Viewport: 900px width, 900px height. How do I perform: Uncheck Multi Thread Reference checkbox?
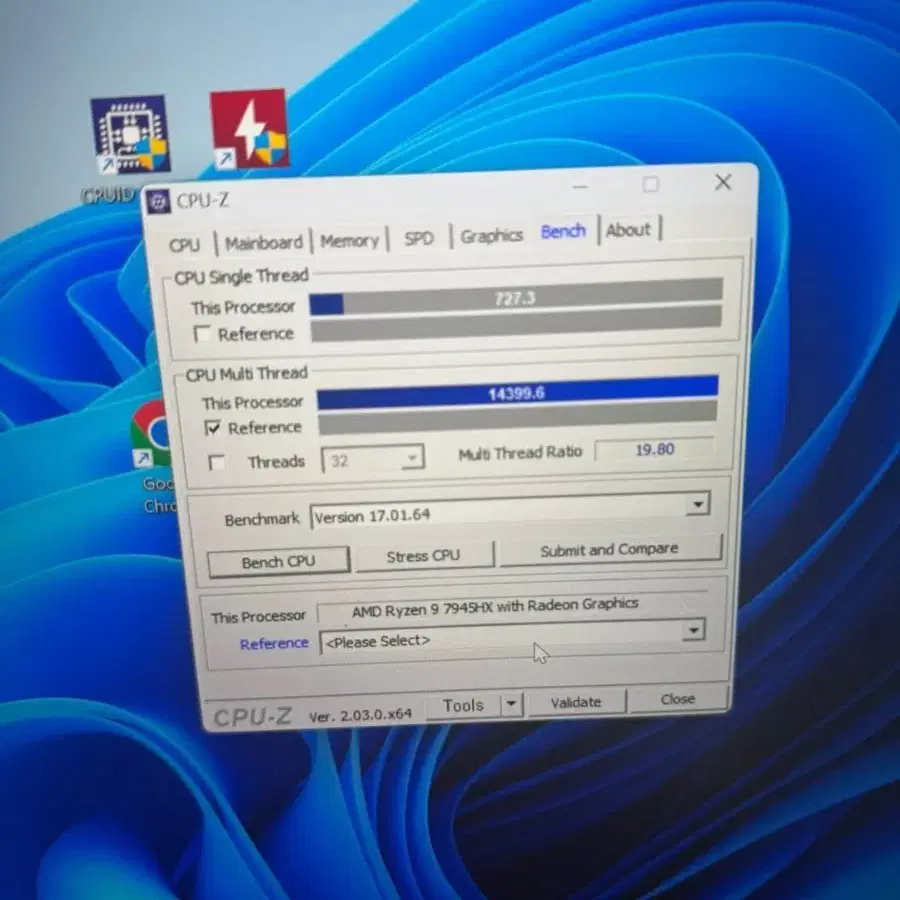(213, 428)
